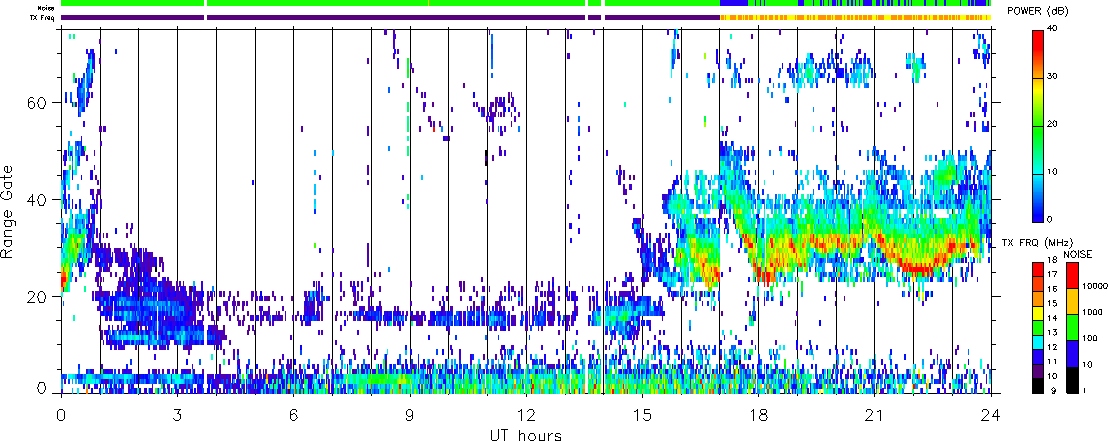Click the yellow swatch in TX FRQ legend
Viewport: 1108px width, 441px height.
coord(1038,314)
